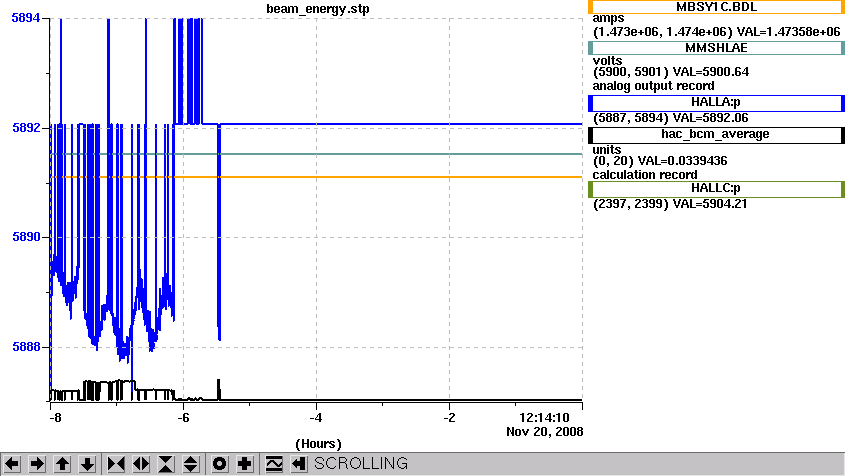Click the 5888 y-axis label
This screenshot has width=845, height=476.
coord(26,347)
